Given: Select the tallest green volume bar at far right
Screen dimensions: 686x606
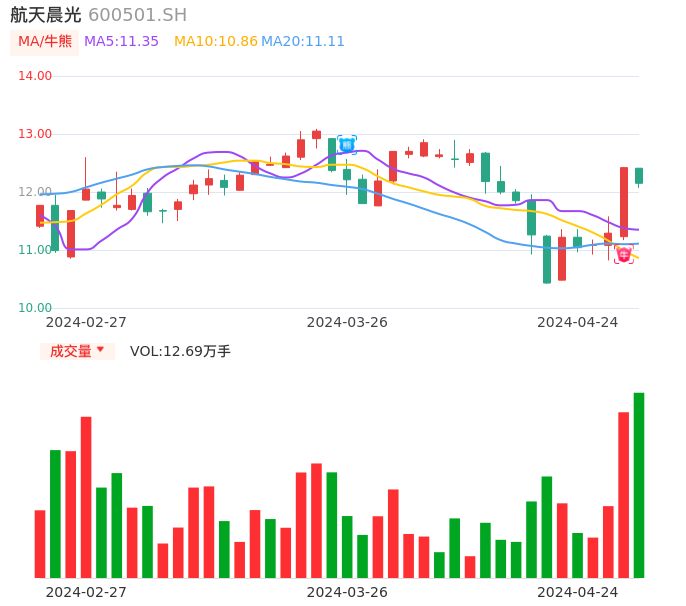Looking at the screenshot, I should [x=639, y=485].
